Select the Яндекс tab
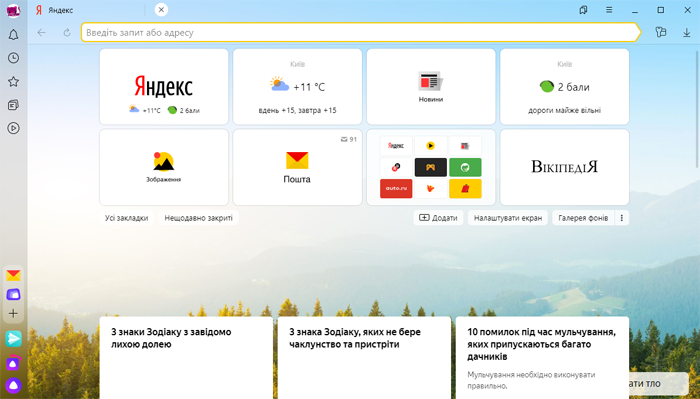The image size is (700, 399). 89,10
